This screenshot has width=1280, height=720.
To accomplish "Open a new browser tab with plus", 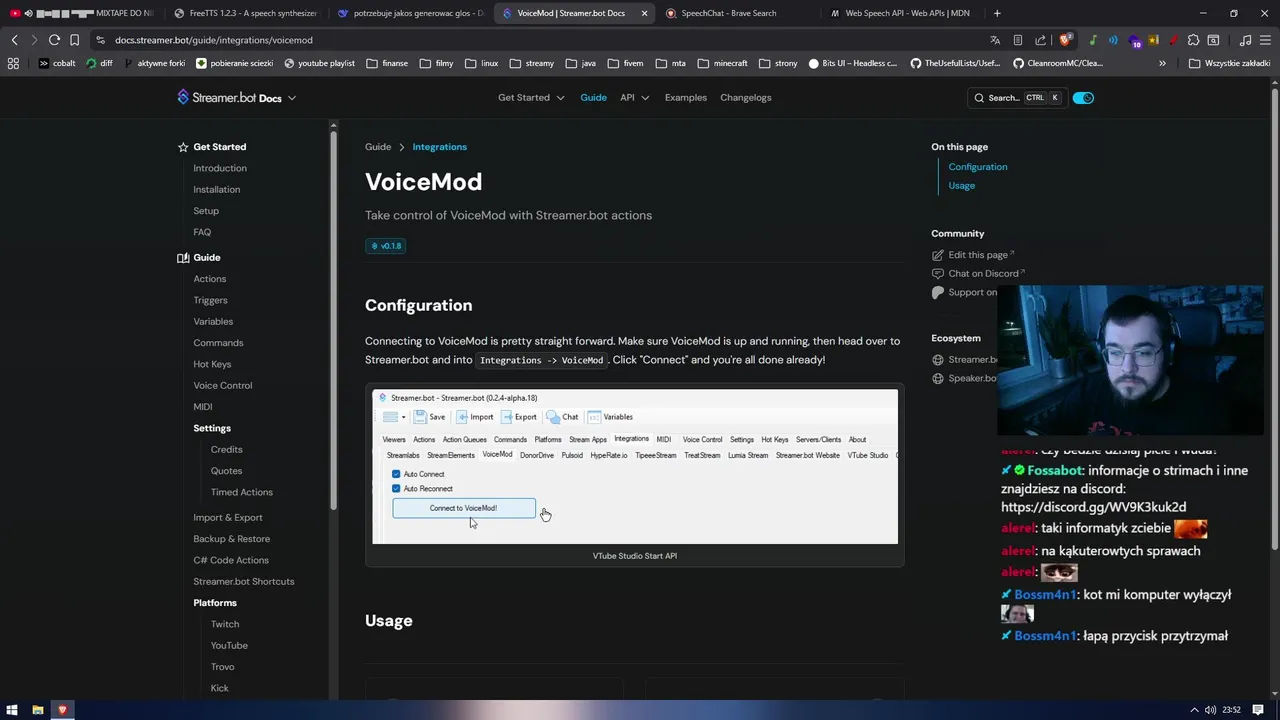I will pos(997,13).
